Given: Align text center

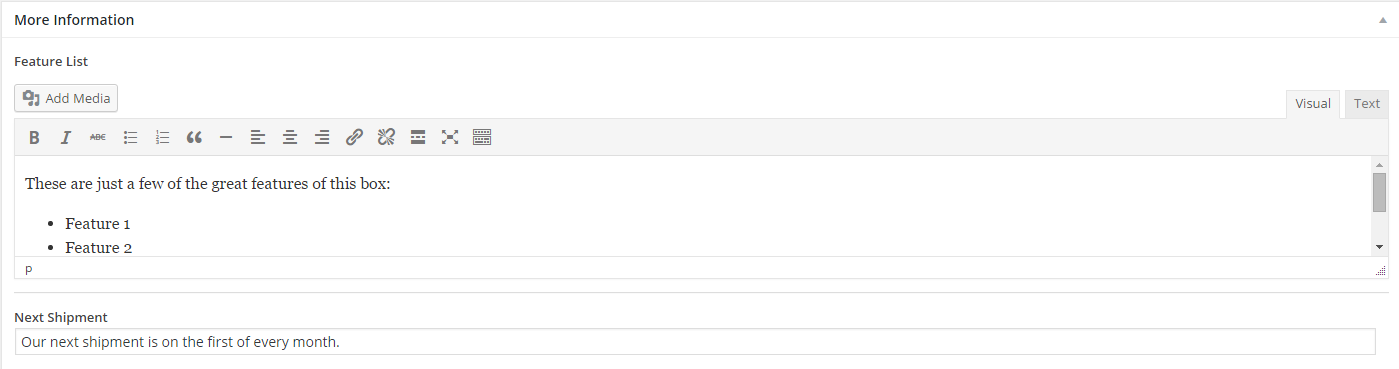Looking at the screenshot, I should (290, 138).
